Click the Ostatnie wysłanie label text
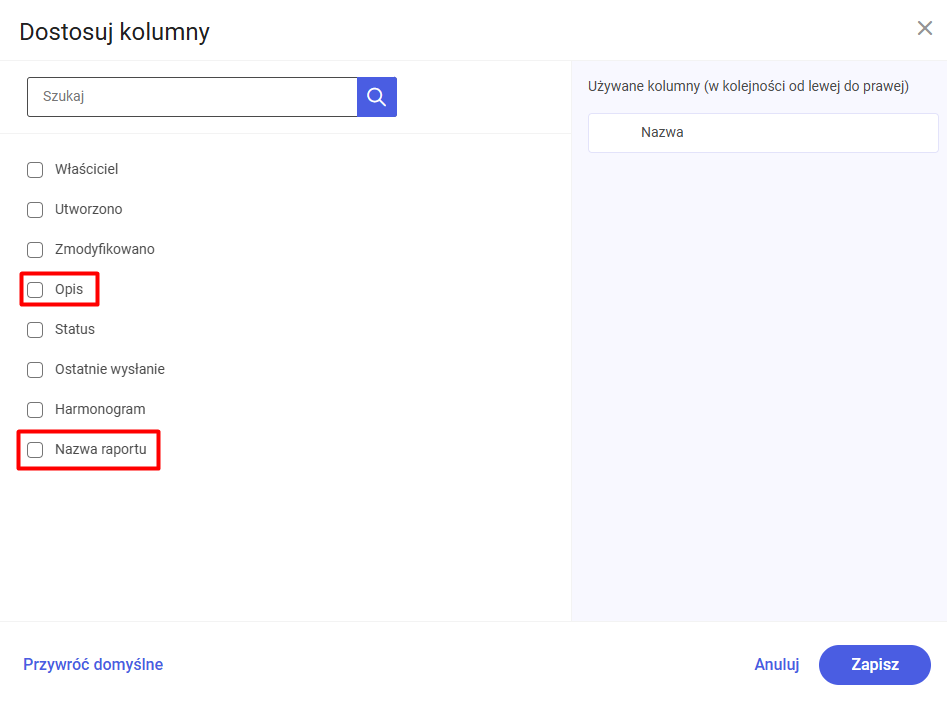Viewport: 947px width, 704px height. pyautogui.click(x=110, y=369)
